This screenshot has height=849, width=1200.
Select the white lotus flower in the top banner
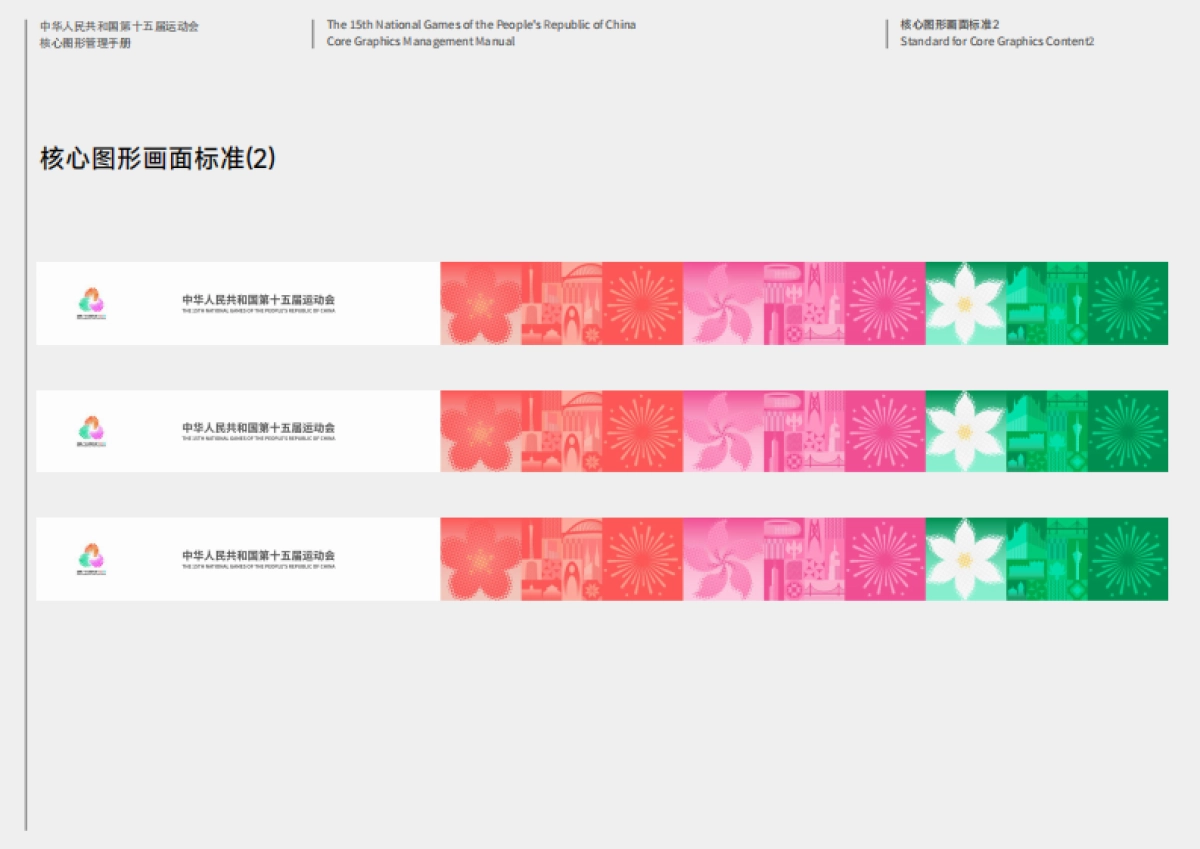click(965, 303)
